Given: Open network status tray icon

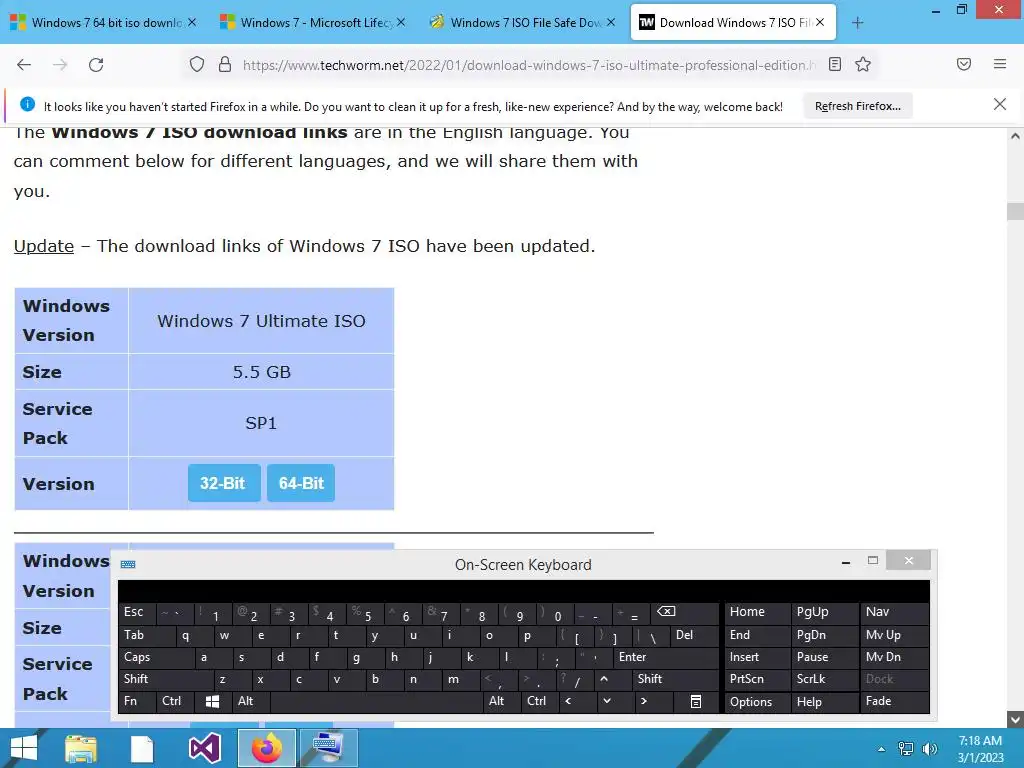Looking at the screenshot, I should click(x=906, y=749).
